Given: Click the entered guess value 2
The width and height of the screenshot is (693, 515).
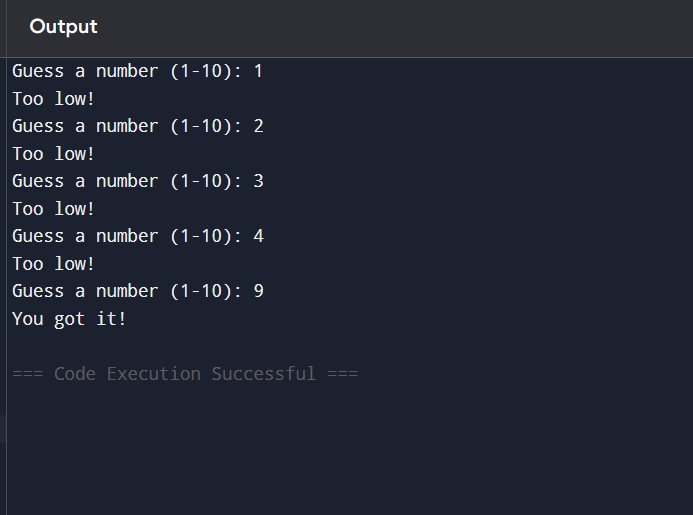Looking at the screenshot, I should coord(259,126).
